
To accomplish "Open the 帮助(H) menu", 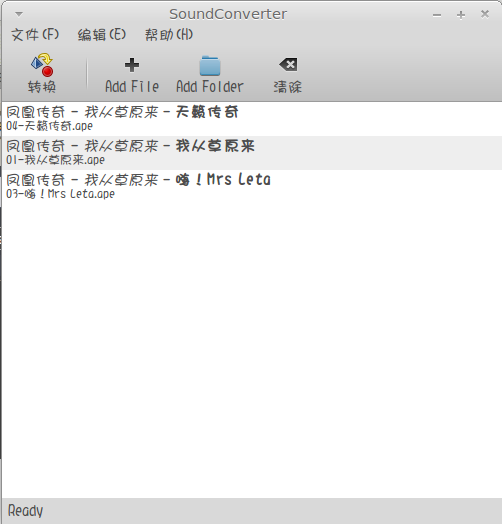I will click(x=169, y=34).
